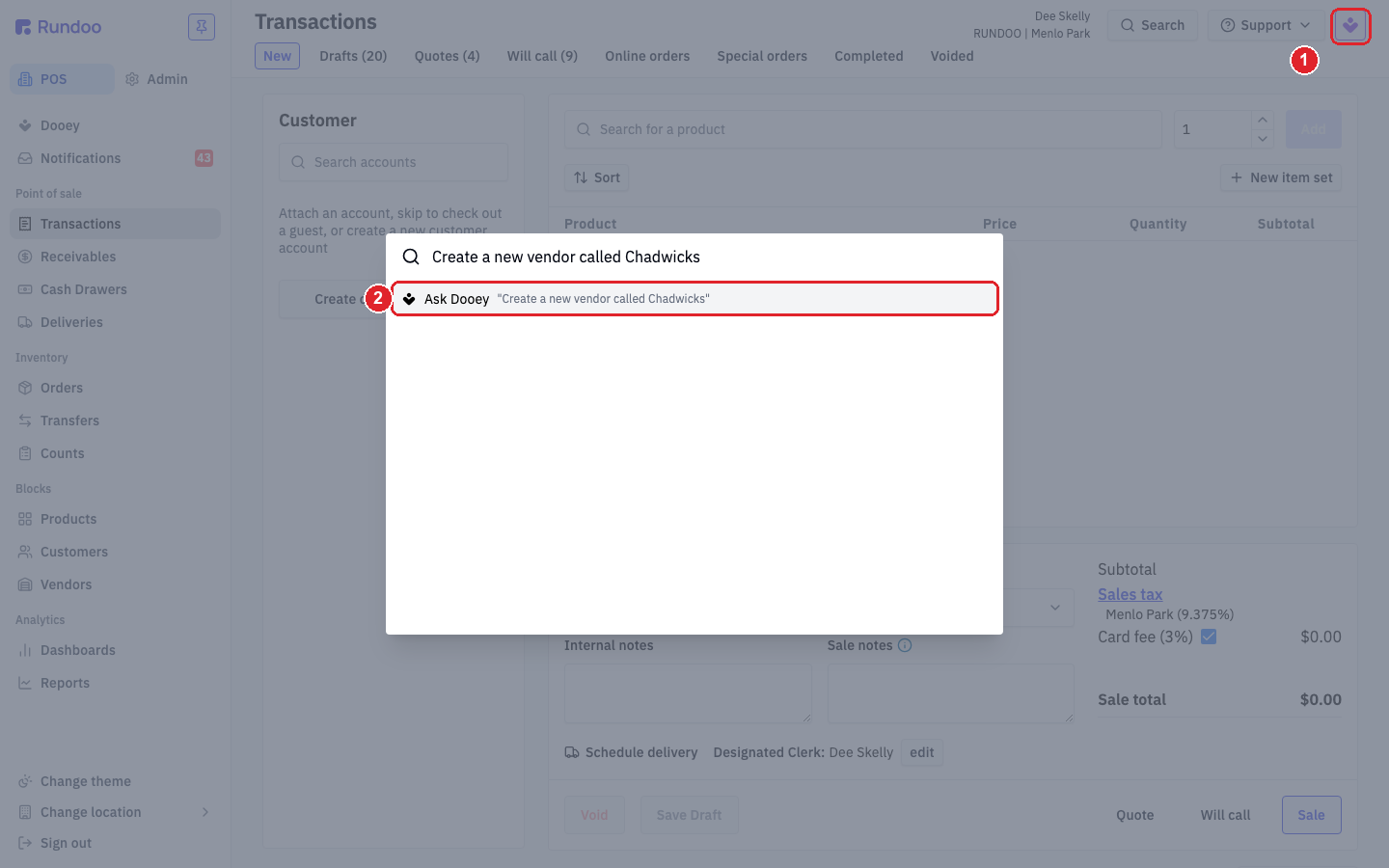This screenshot has height=868, width=1389.
Task: Click the Search accounts field
Action: pyautogui.click(x=394, y=162)
